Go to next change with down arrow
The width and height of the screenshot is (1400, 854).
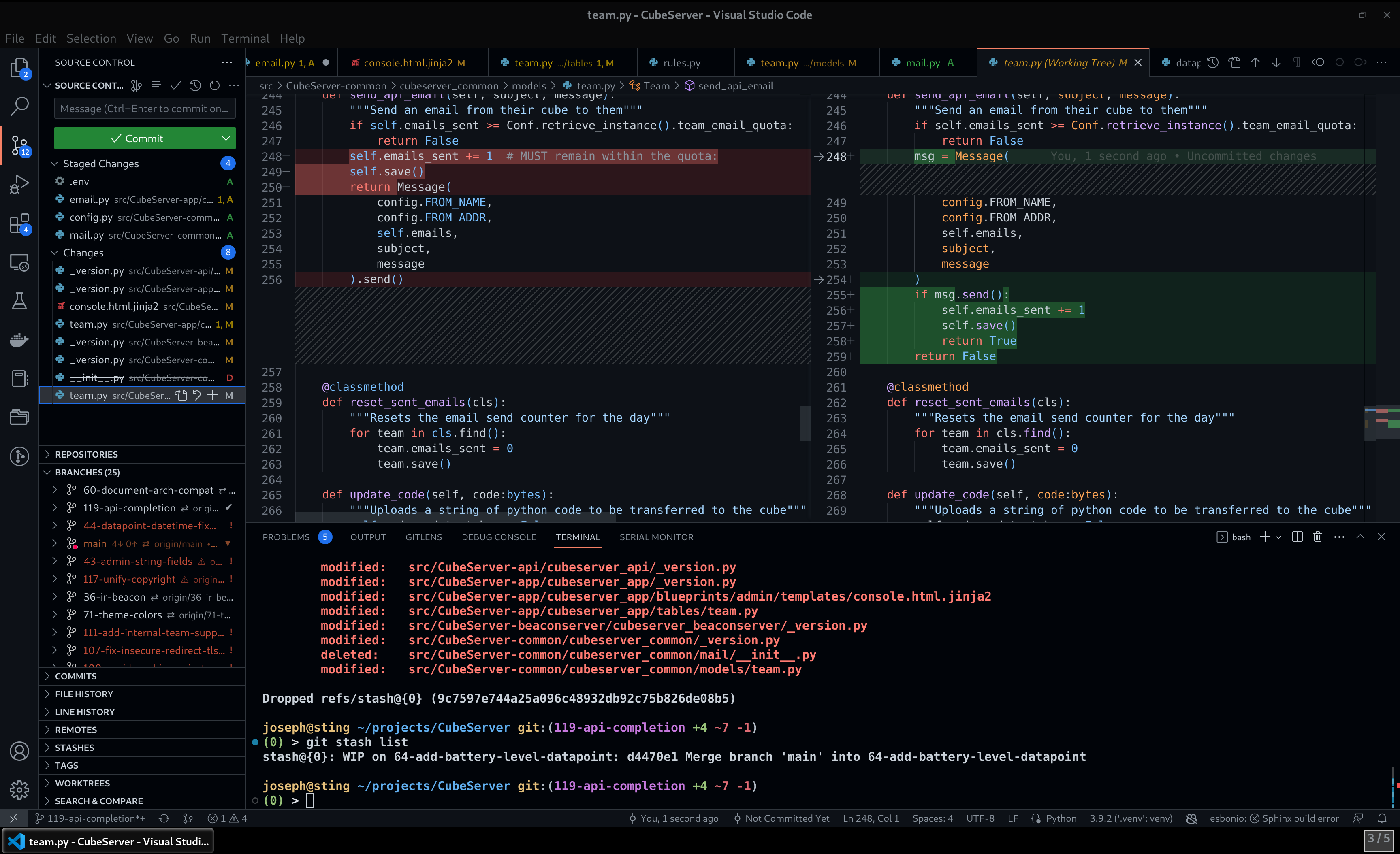(1276, 62)
